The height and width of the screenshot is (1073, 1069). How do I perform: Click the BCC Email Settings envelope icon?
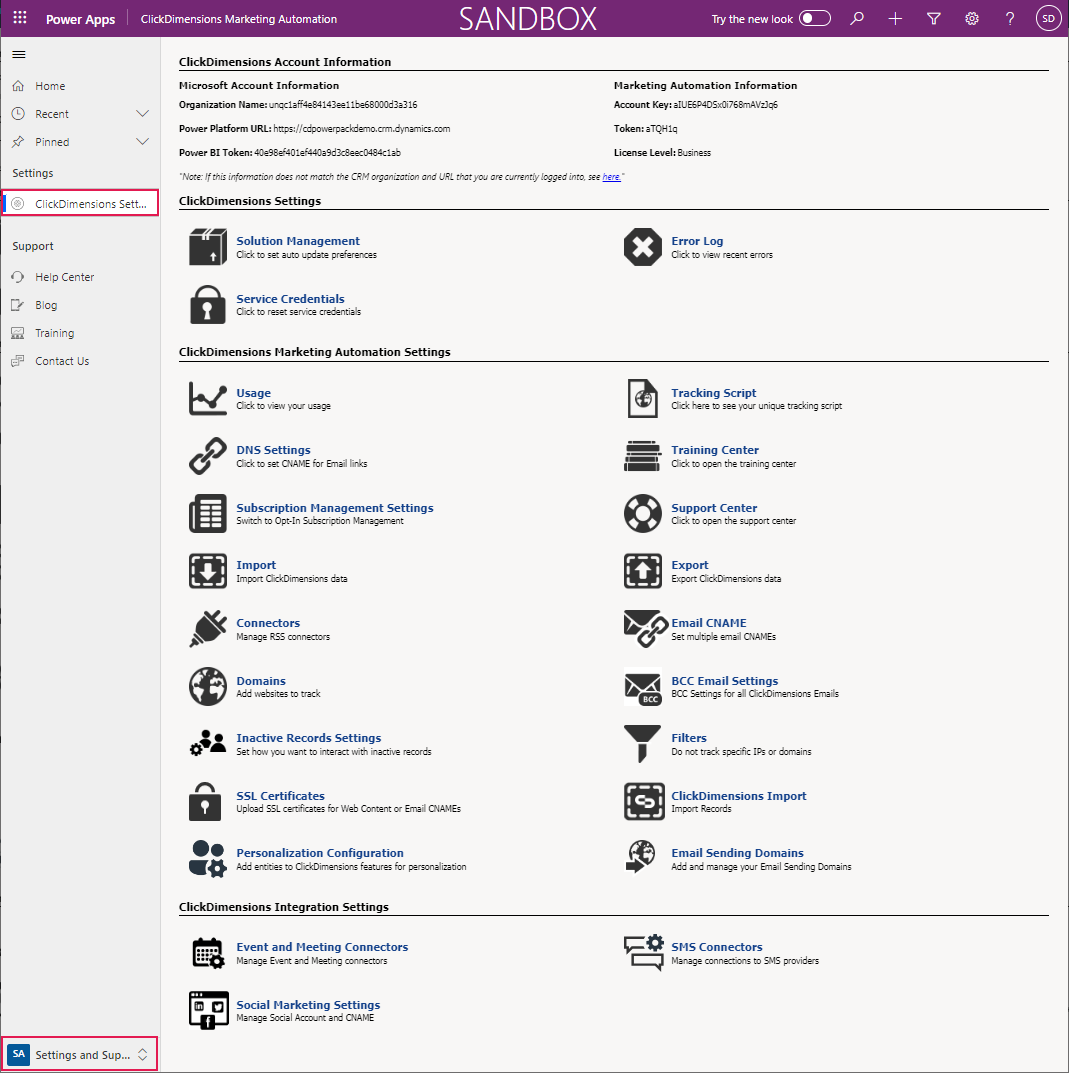(x=643, y=686)
